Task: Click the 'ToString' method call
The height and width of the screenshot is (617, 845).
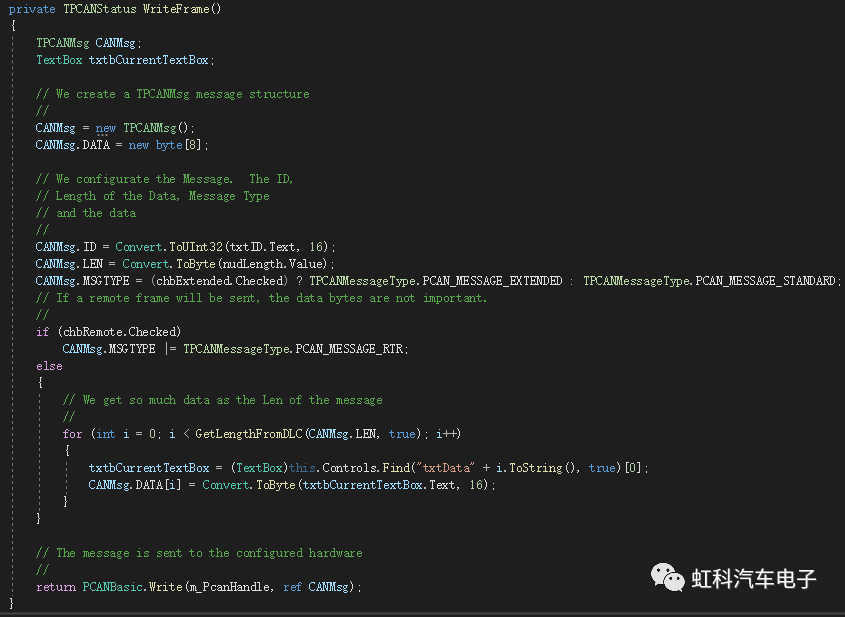Action: [x=536, y=468]
